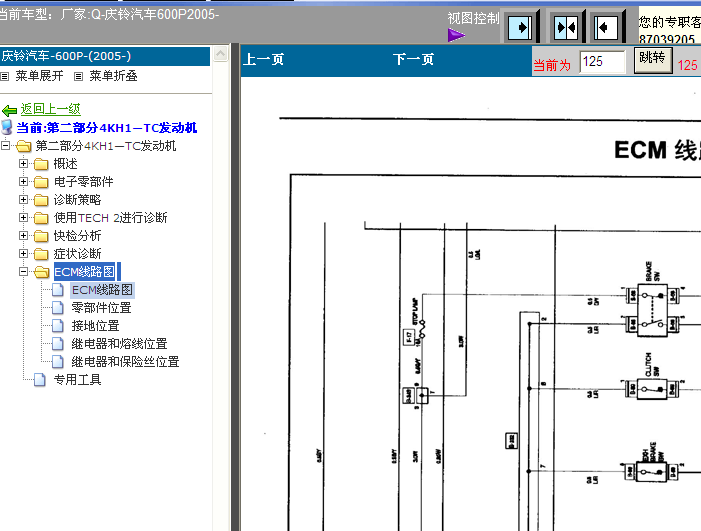Go to previous page 上一页
The height and width of the screenshot is (531, 701).
point(263,59)
